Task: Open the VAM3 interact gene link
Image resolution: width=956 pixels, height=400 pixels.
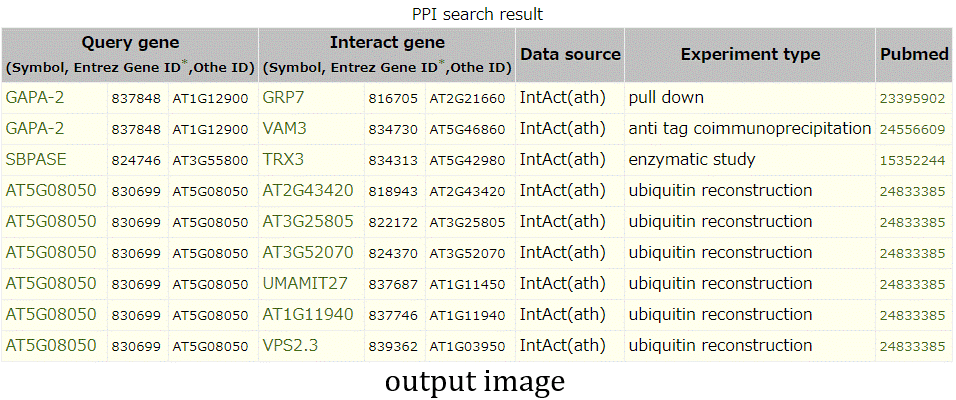Action: click(x=285, y=129)
